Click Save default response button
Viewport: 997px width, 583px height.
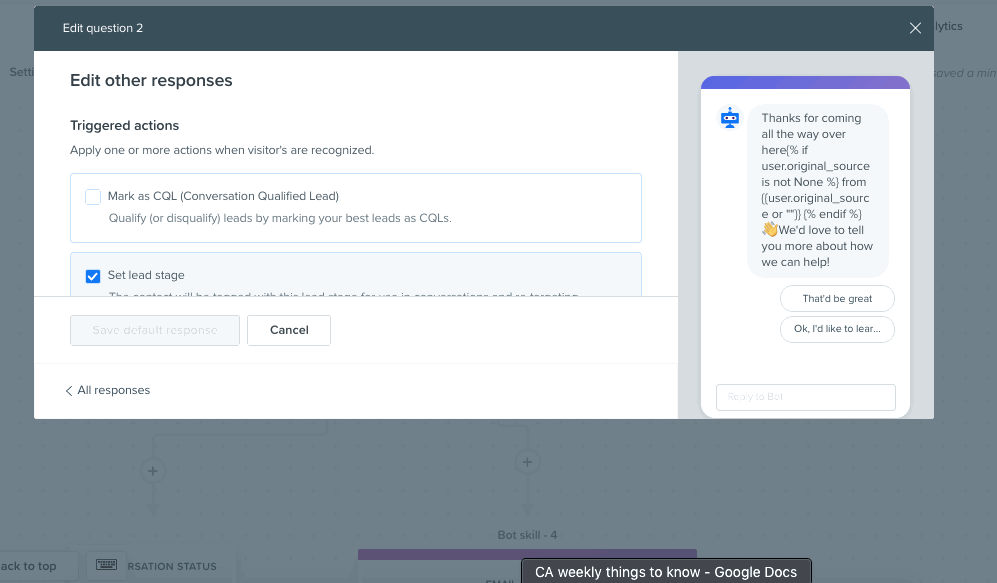(x=155, y=330)
